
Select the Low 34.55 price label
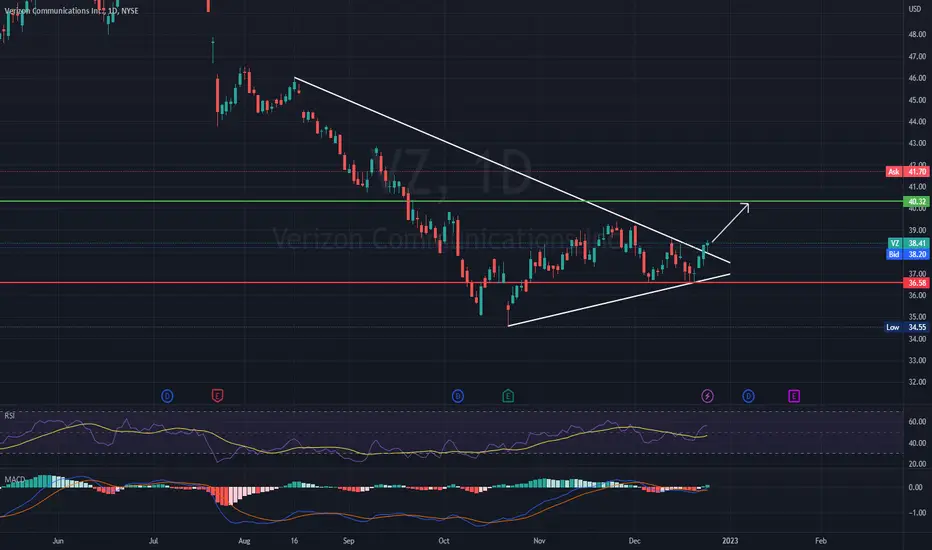(x=906, y=327)
